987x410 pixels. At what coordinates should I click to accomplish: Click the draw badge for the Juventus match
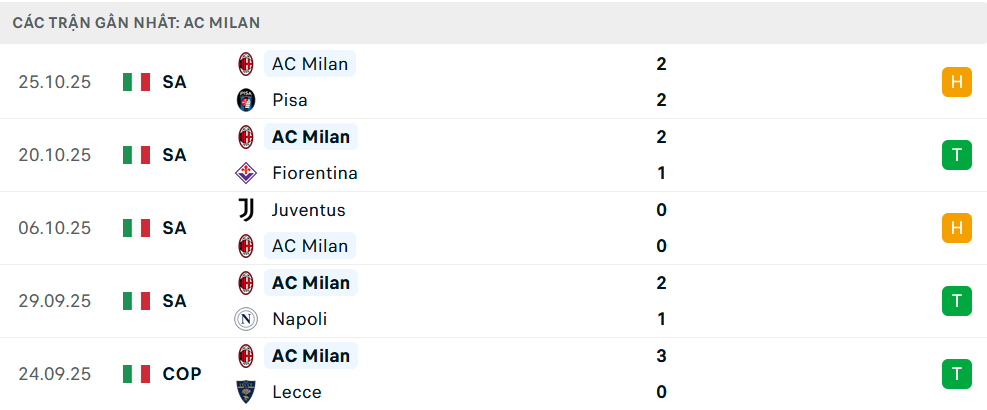(956, 228)
